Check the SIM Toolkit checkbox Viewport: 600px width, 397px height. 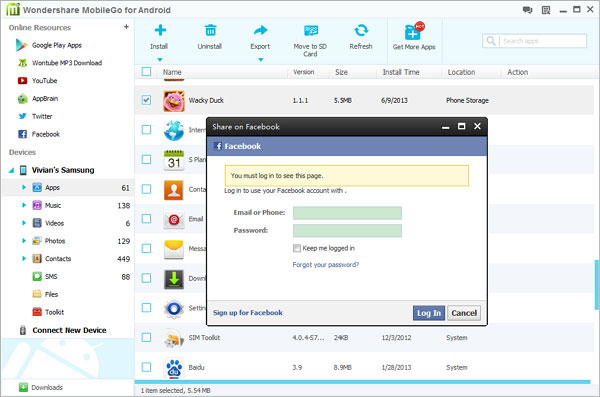pos(146,337)
